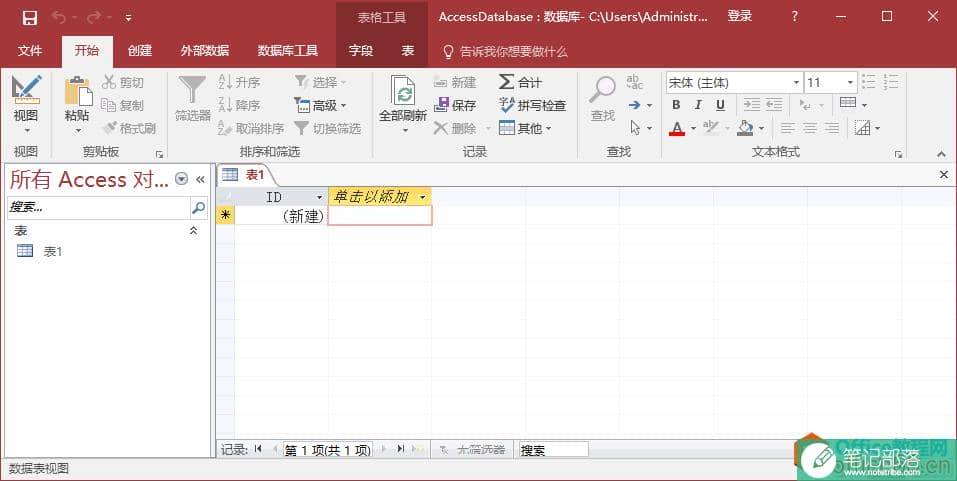Align text left

[788, 128]
